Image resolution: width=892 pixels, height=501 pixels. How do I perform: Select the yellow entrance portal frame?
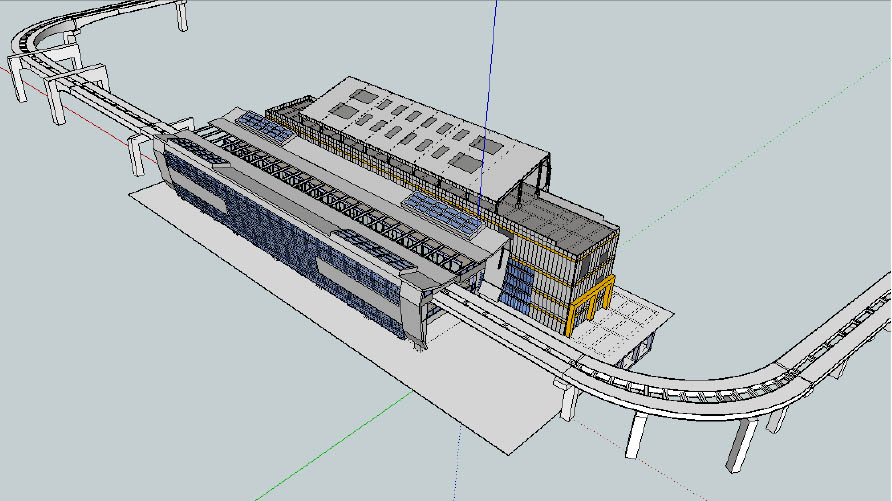(590, 305)
